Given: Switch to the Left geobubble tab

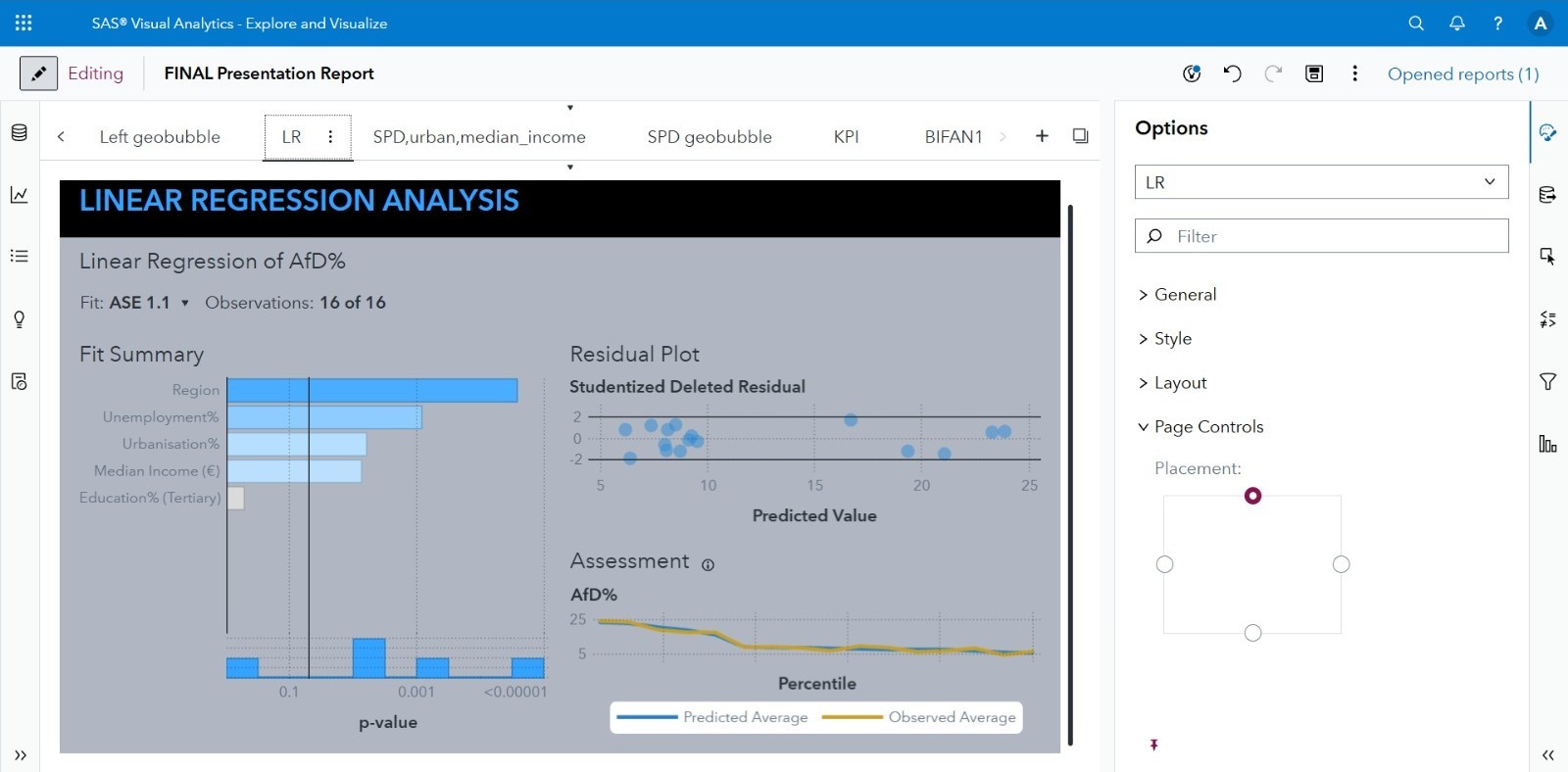Looking at the screenshot, I should point(160,137).
